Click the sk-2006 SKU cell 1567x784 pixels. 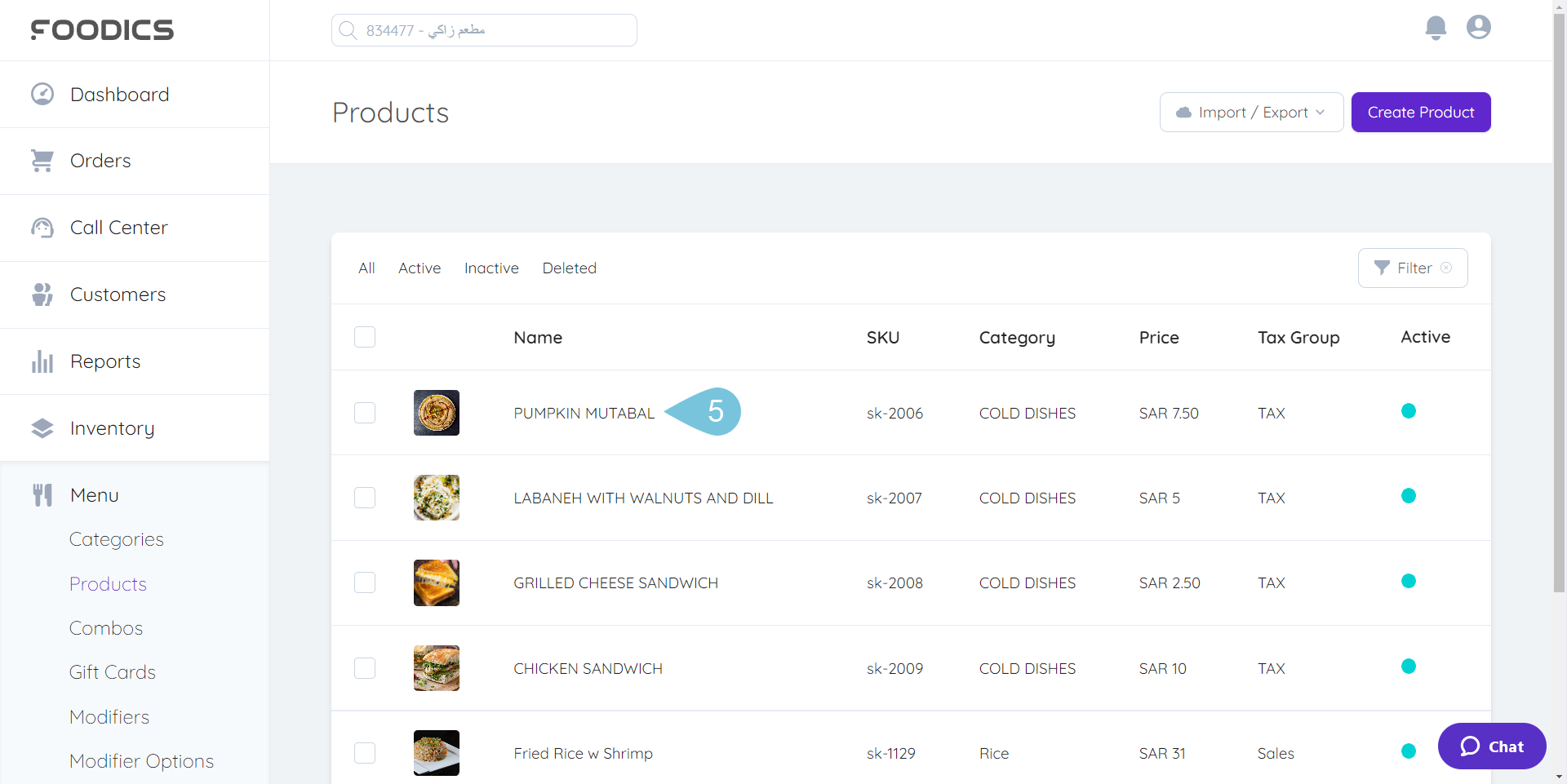(x=894, y=414)
